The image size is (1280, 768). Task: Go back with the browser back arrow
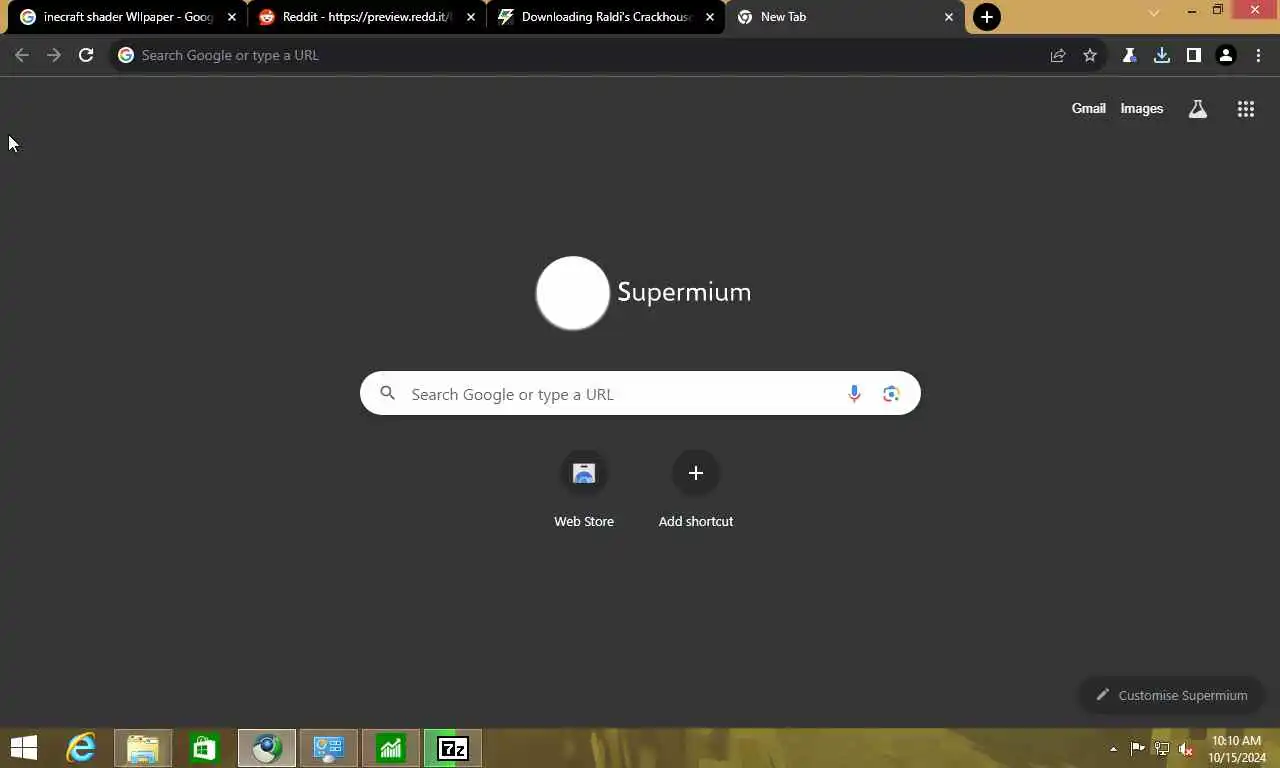coord(21,55)
